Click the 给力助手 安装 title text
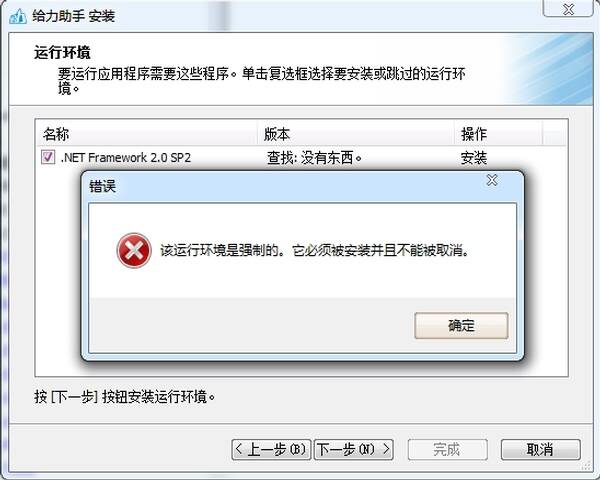 point(73,16)
